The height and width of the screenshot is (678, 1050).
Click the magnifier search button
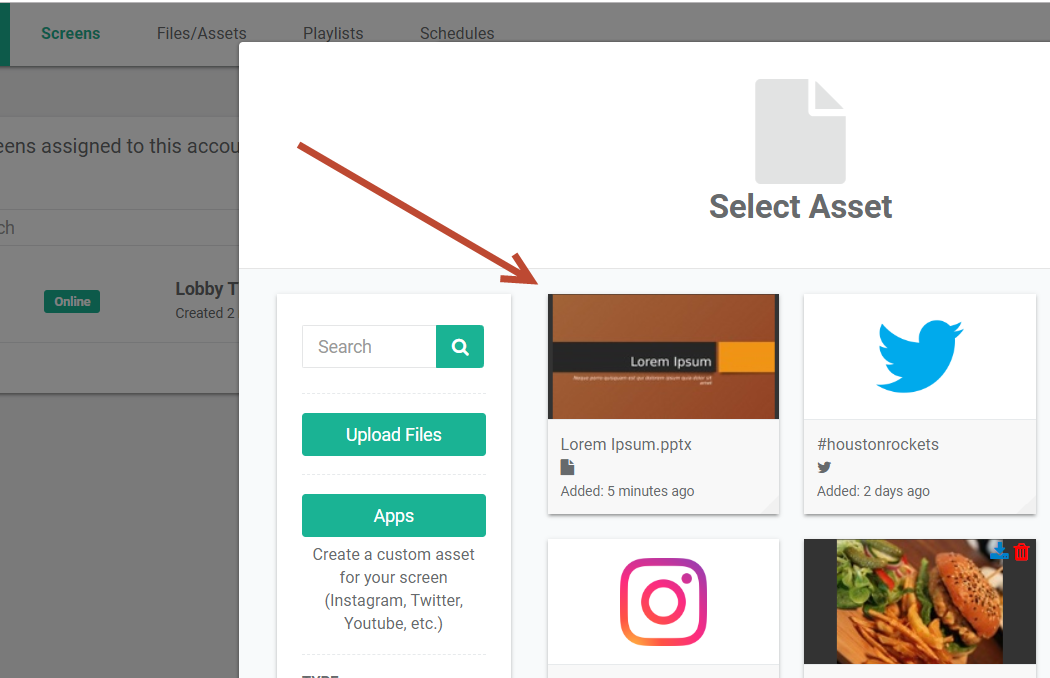[460, 346]
